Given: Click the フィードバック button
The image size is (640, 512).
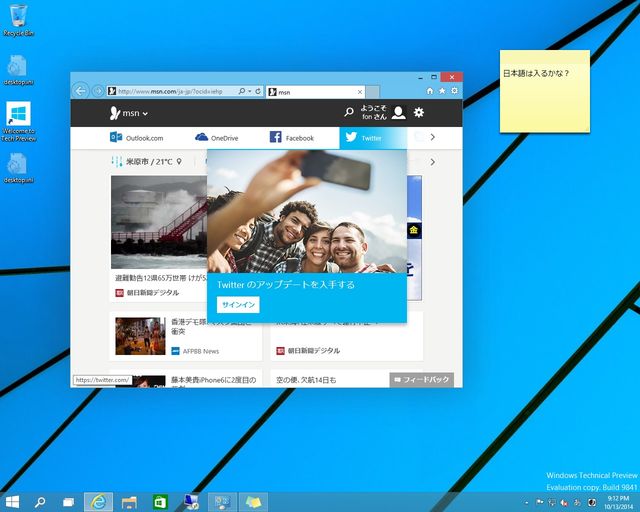Looking at the screenshot, I should point(422,380).
